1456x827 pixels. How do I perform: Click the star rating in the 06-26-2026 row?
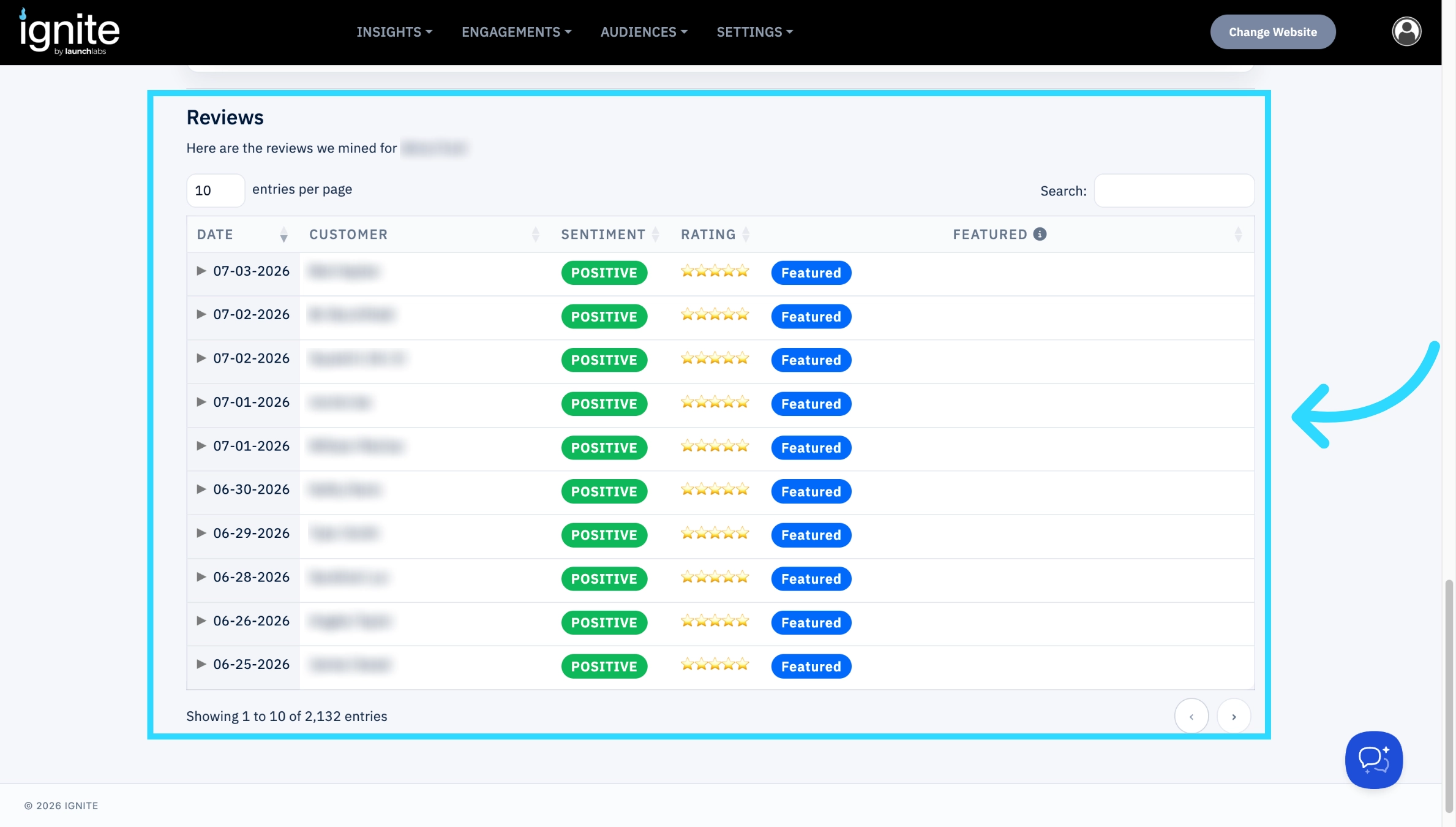(x=715, y=621)
